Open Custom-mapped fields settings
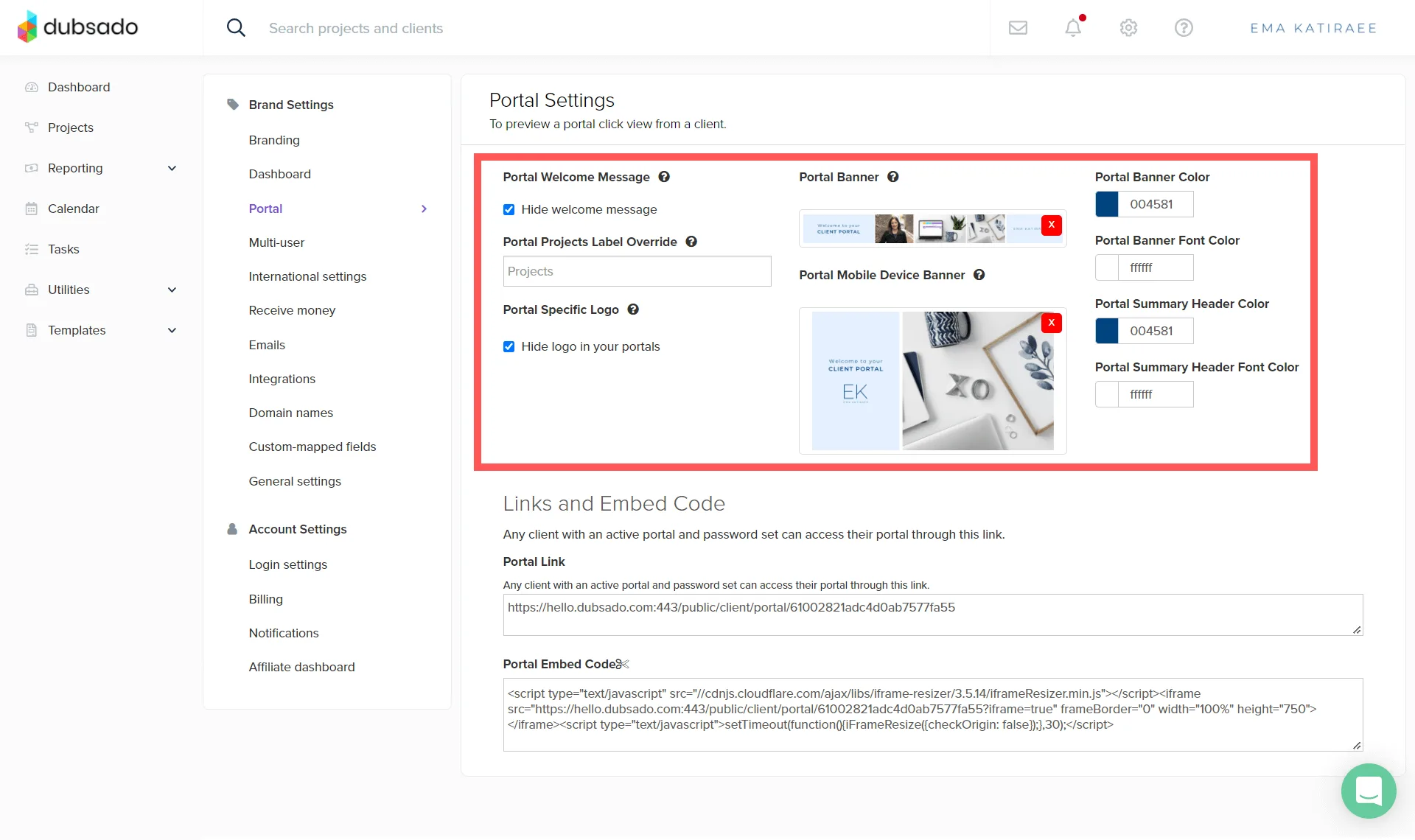1415x840 pixels. pyautogui.click(x=312, y=447)
